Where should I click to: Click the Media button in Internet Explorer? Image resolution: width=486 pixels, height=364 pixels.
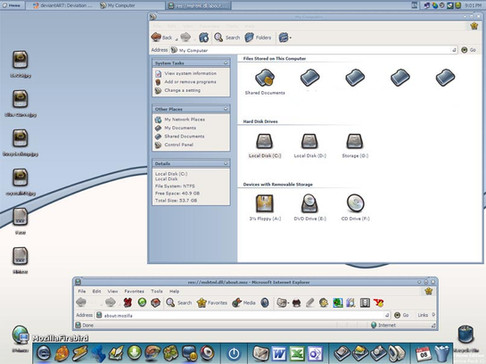[244, 303]
